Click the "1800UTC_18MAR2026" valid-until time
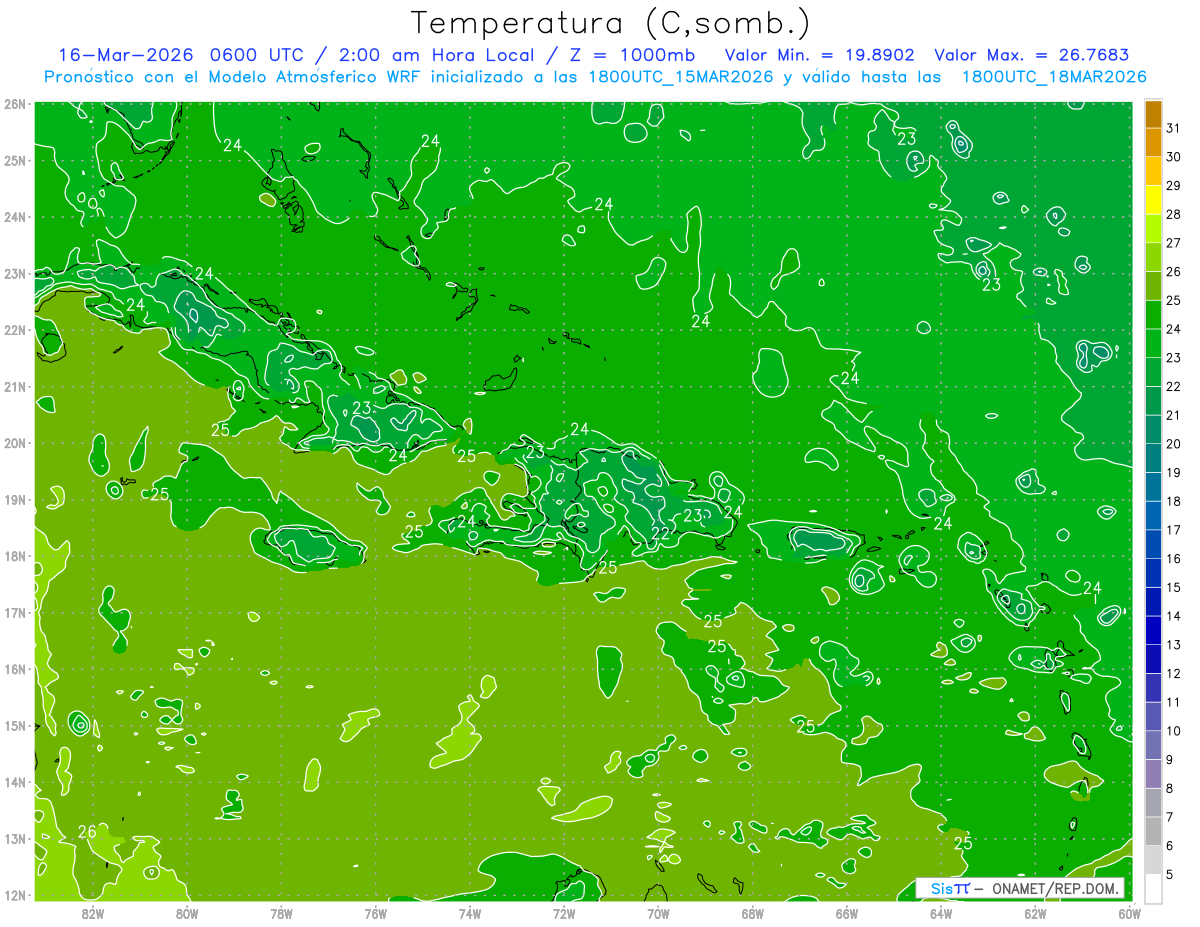Viewport: 1200px width, 927px height. pos(1054,77)
